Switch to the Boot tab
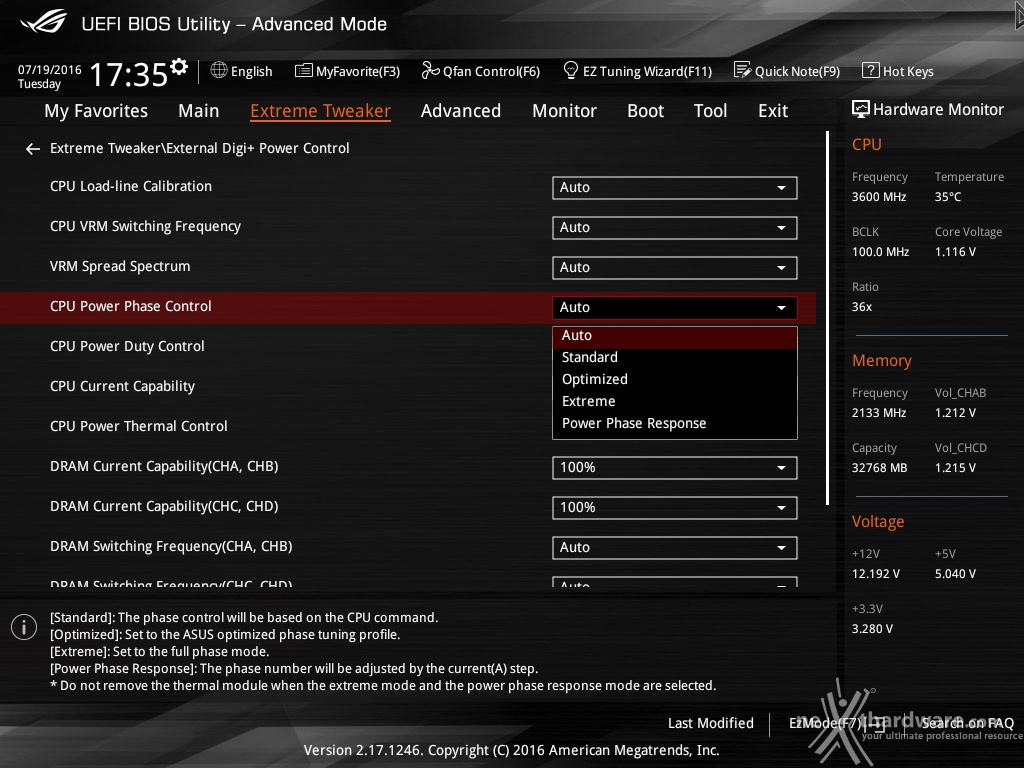The width and height of the screenshot is (1024, 768). pos(645,111)
